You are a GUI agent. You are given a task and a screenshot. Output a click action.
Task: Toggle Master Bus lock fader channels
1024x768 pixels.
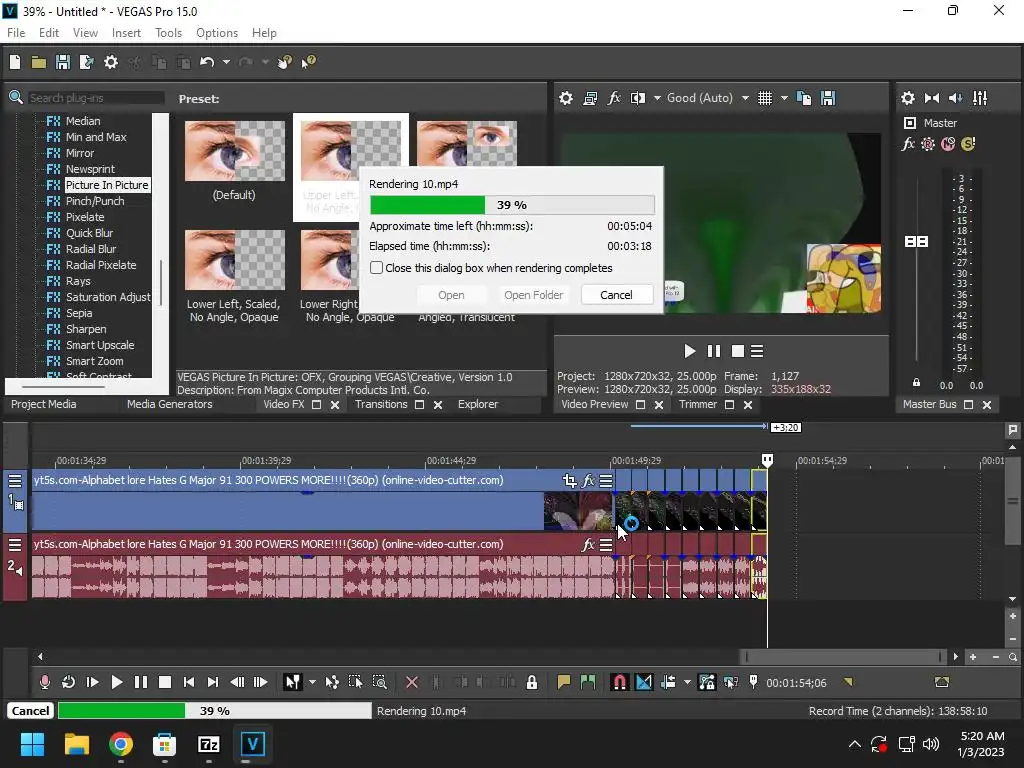click(916, 383)
